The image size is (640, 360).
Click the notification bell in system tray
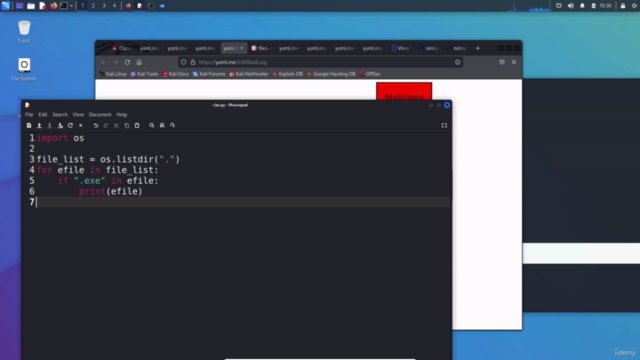(582, 6)
